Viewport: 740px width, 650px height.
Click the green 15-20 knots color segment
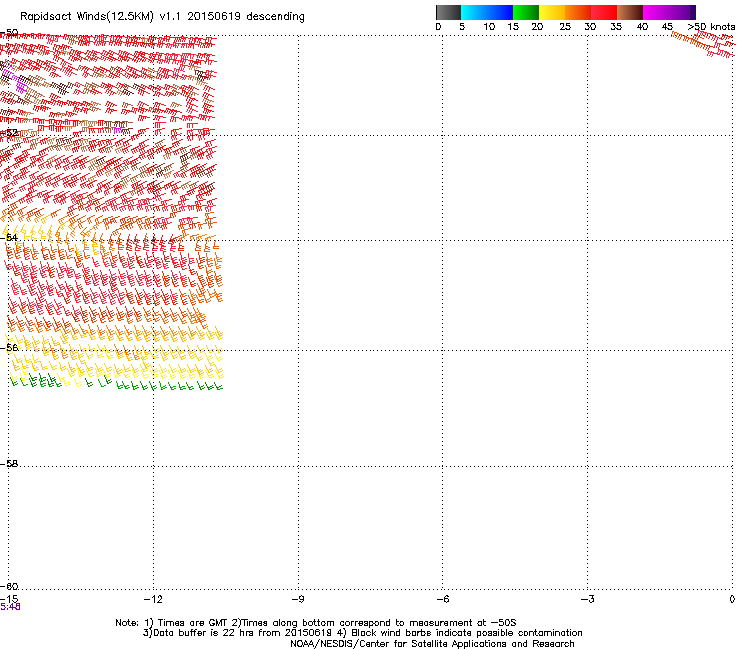point(526,12)
